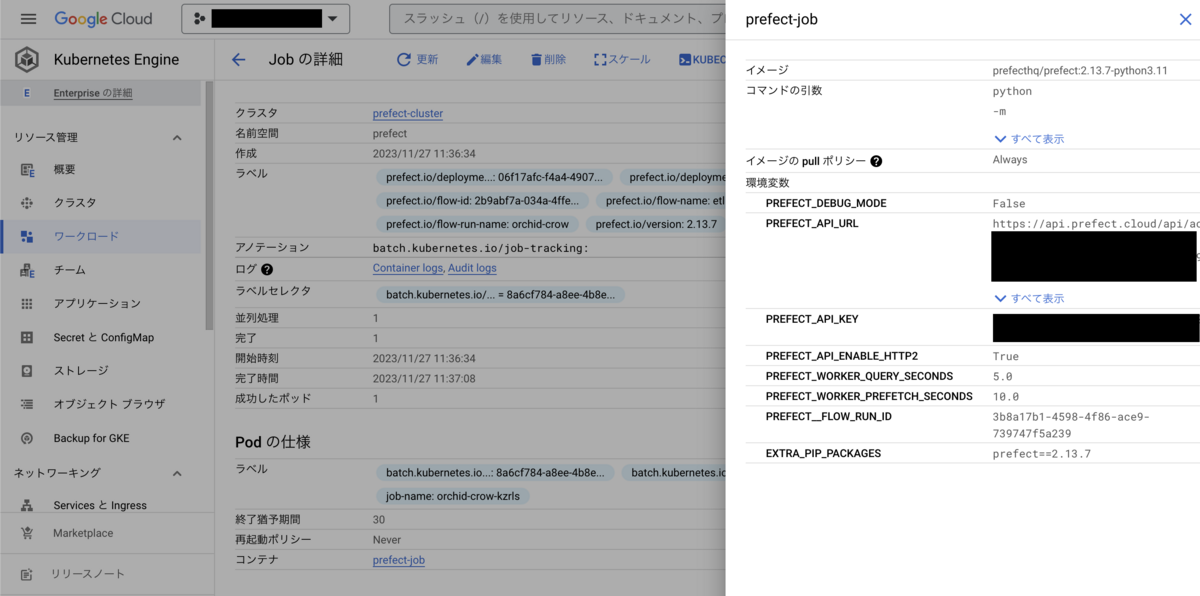Click the Secret と ConfigMap icon
This screenshot has height=596, width=1200.
click(27, 337)
